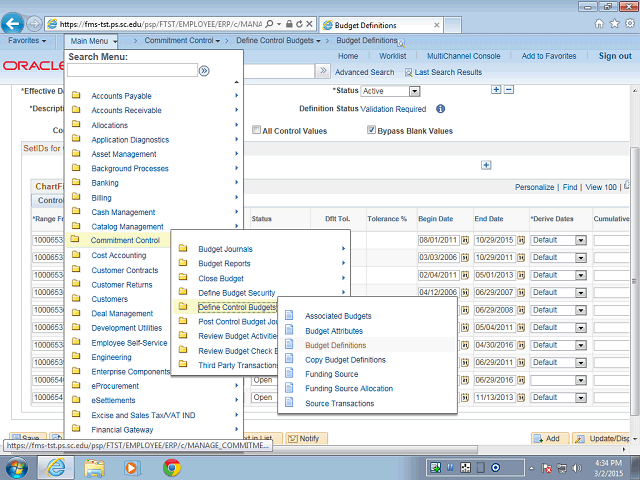Open calendar picker for 08/01/2011 begin date
The width and height of the screenshot is (640, 480).
pos(465,240)
